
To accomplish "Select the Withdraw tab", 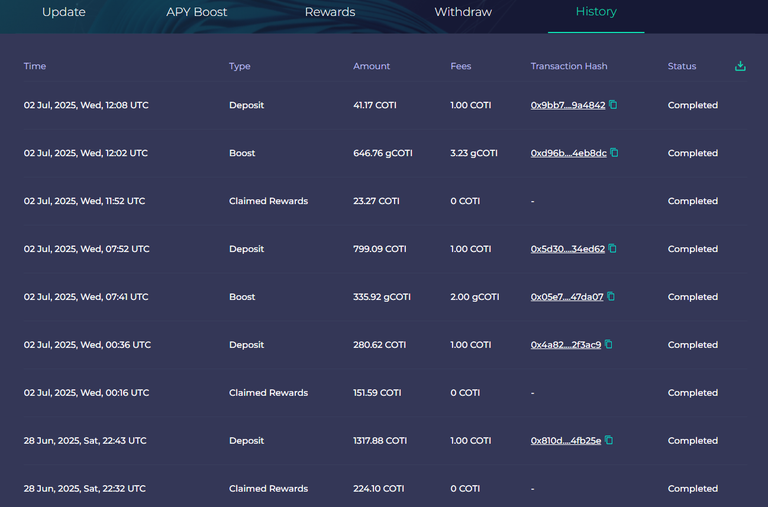I will tap(463, 12).
